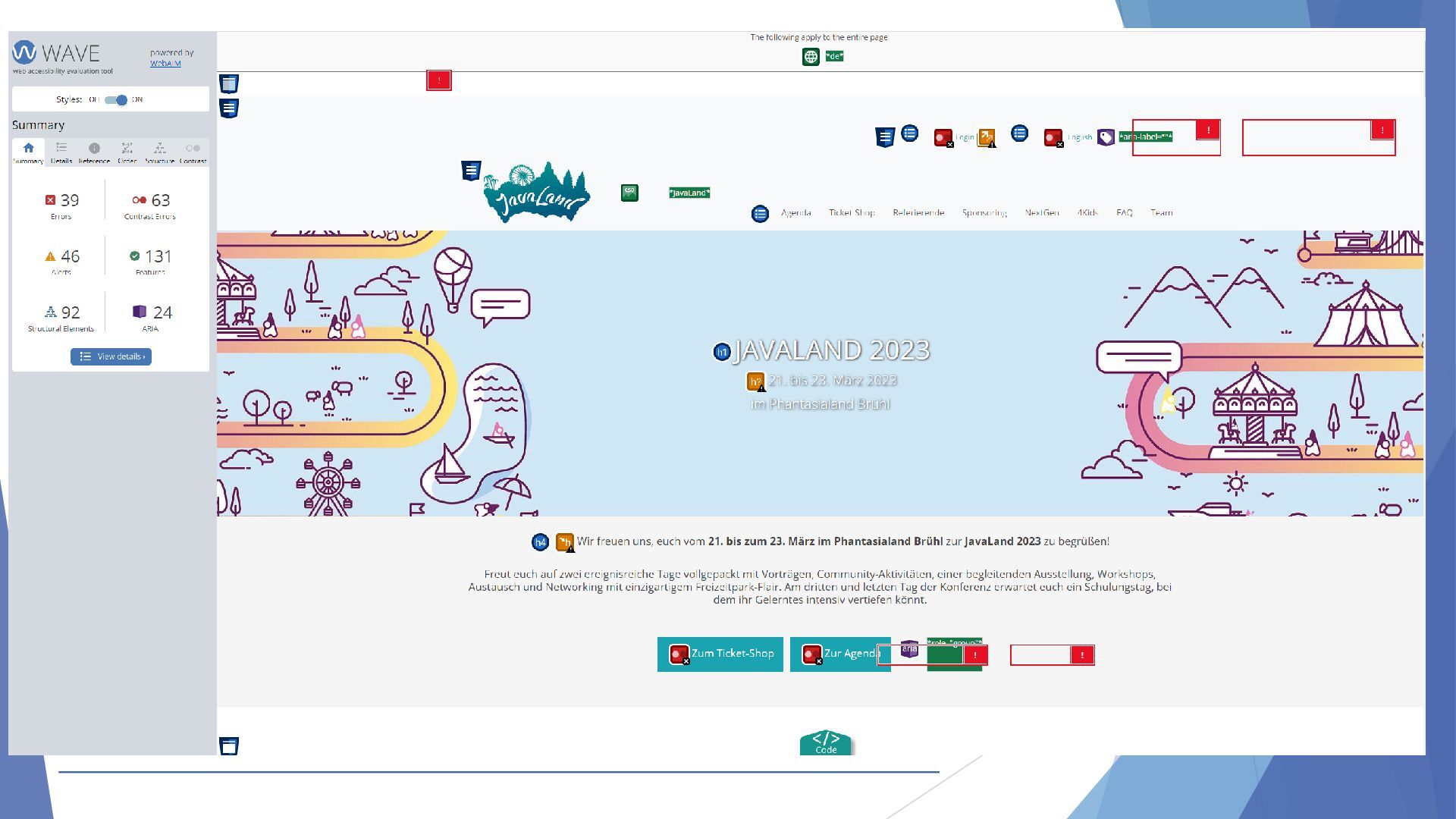Click contrast error icon in Zum Ticket-Shop button
The height and width of the screenshot is (819, 1456).
pos(679,654)
